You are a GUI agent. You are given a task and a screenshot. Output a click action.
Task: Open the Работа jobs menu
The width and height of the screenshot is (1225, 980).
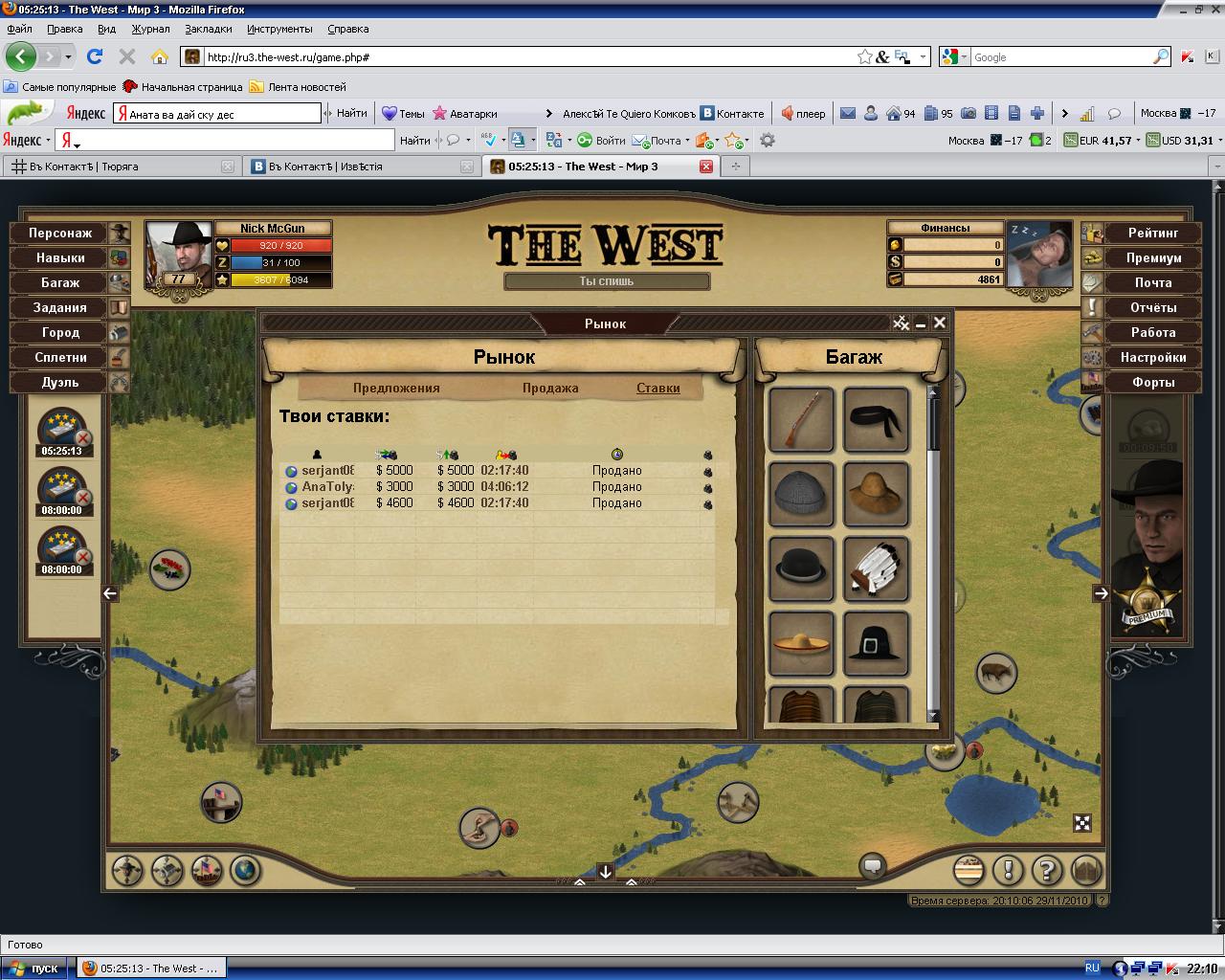point(1153,332)
